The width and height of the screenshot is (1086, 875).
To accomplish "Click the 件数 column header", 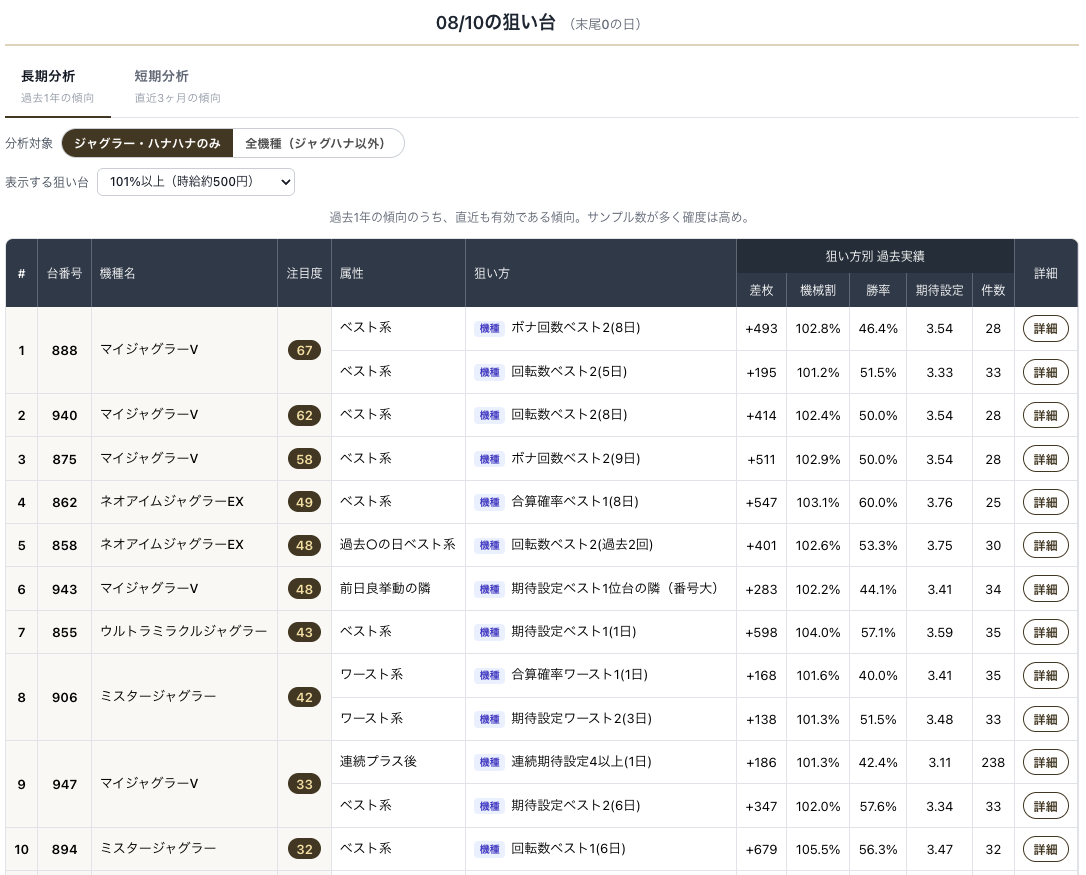I will 993,290.
